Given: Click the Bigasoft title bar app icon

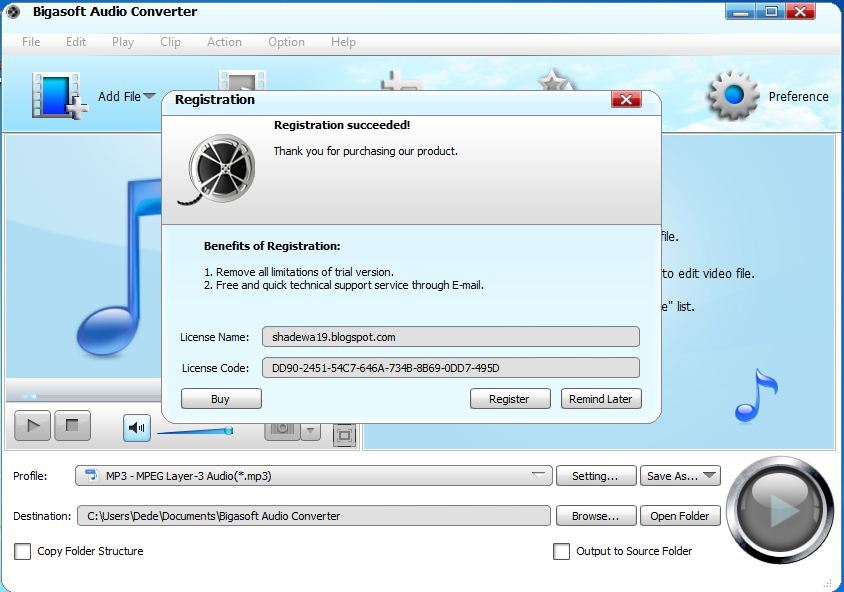Looking at the screenshot, I should pos(13,11).
